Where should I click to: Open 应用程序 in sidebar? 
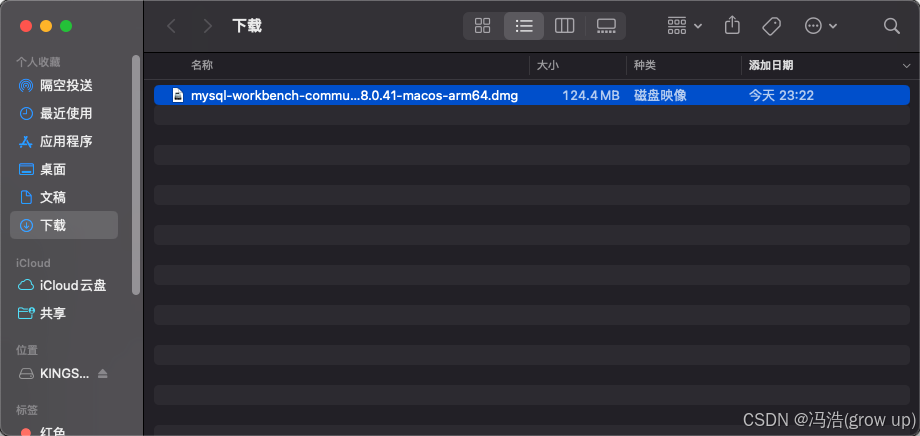pyautogui.click(x=64, y=141)
